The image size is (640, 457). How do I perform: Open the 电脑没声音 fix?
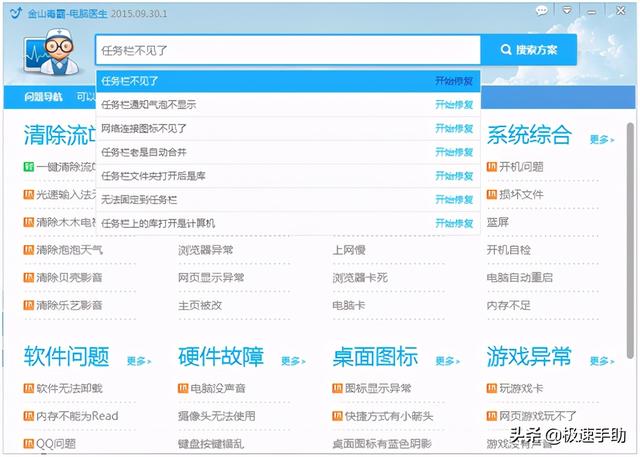click(x=218, y=388)
